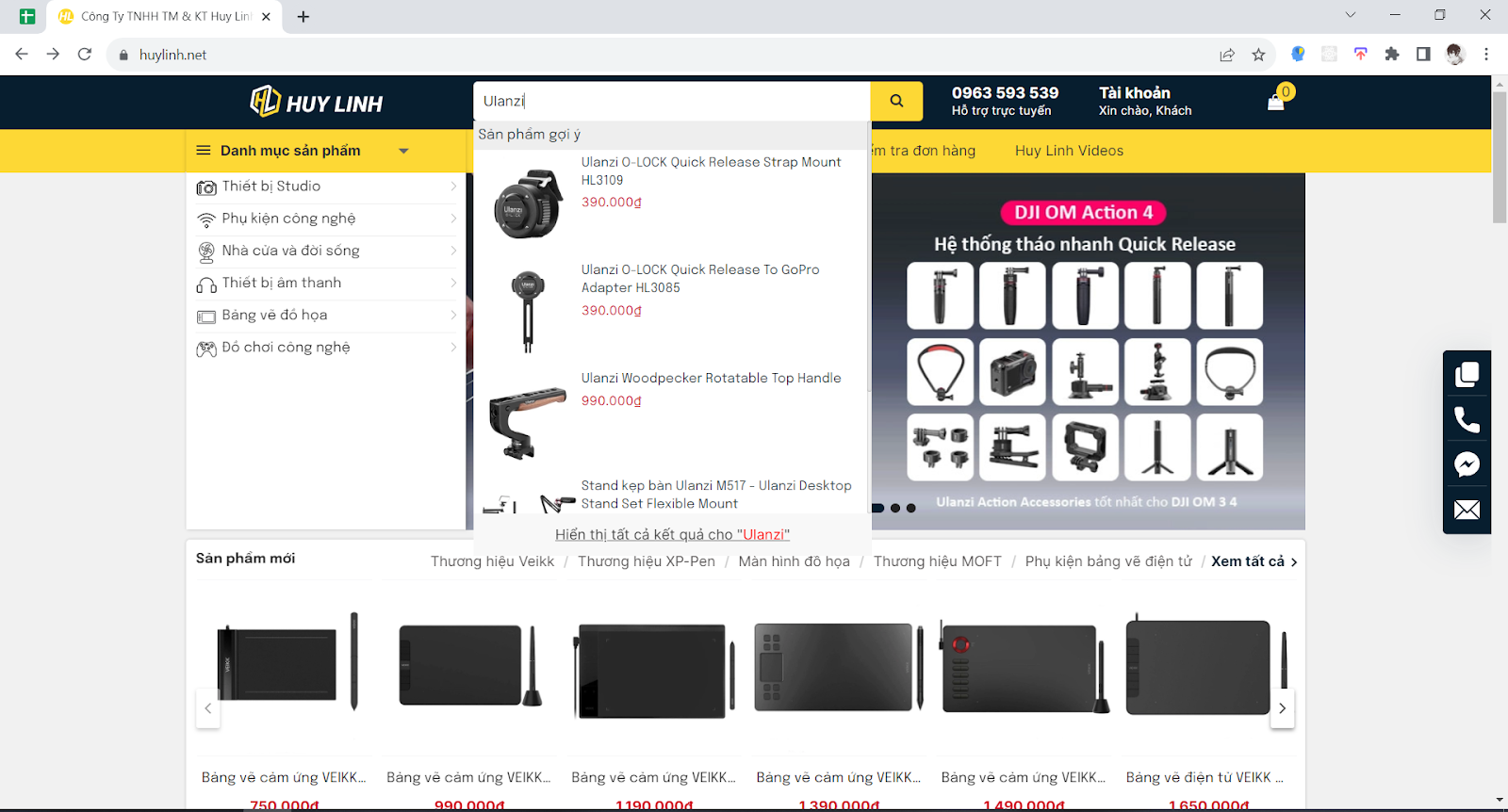This screenshot has width=1508, height=812.
Task: Bookmark this page with star icon
Action: click(1258, 55)
